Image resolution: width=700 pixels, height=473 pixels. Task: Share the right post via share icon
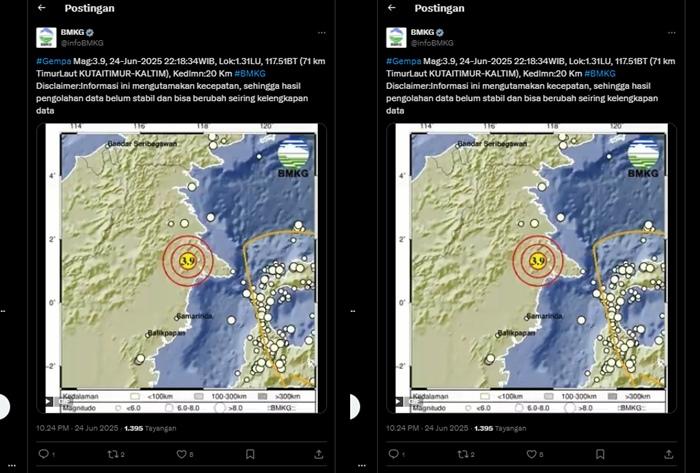coord(668,454)
